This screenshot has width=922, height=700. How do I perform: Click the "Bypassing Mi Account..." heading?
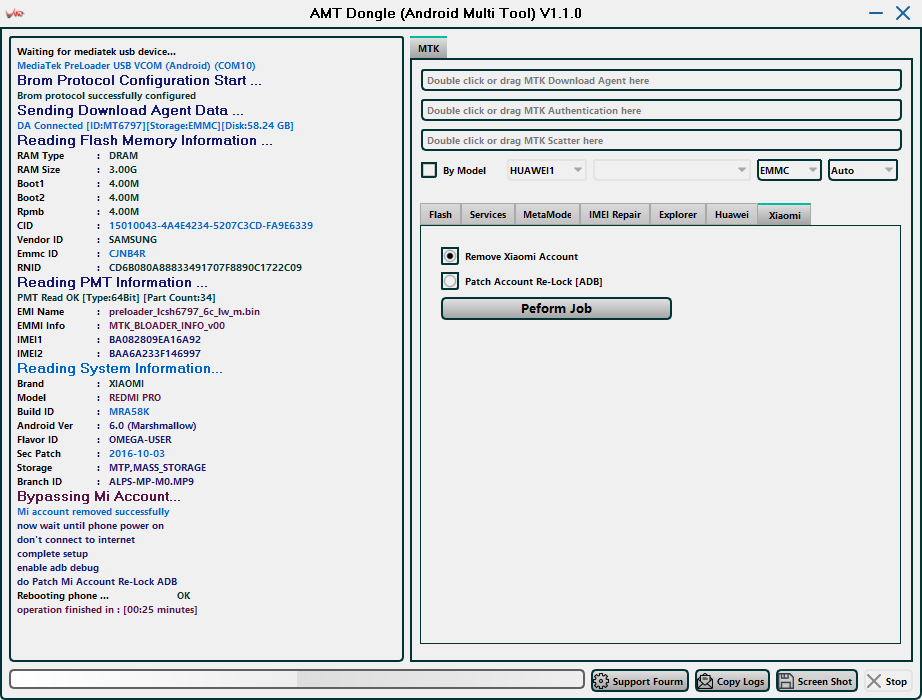(x=98, y=496)
